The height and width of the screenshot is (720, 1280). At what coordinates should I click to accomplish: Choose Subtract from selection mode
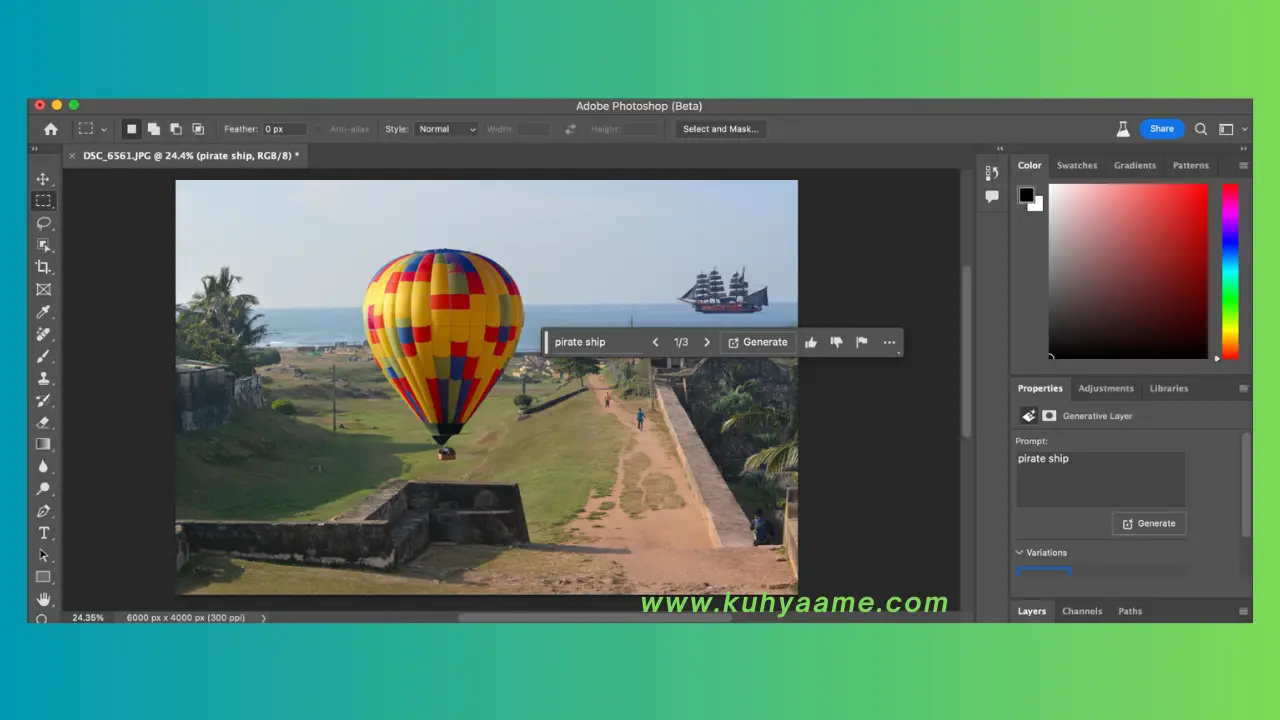pos(176,129)
